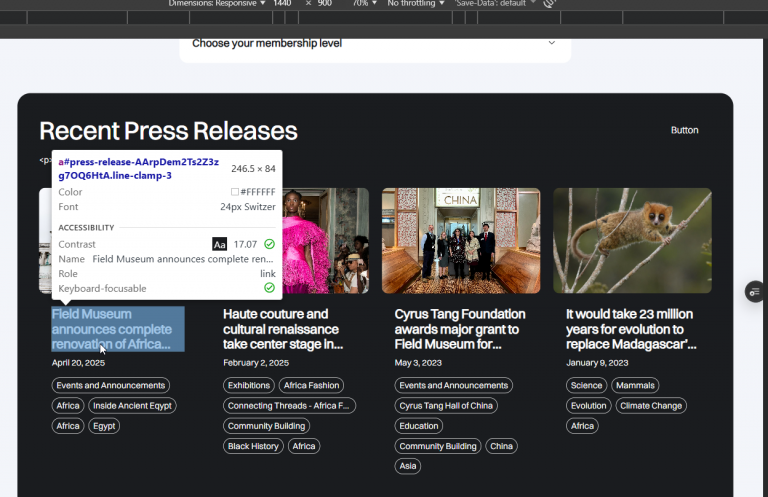Screen dimensions: 768x497
Task: Click the viewport height field showing 900
Action: (324, 3)
